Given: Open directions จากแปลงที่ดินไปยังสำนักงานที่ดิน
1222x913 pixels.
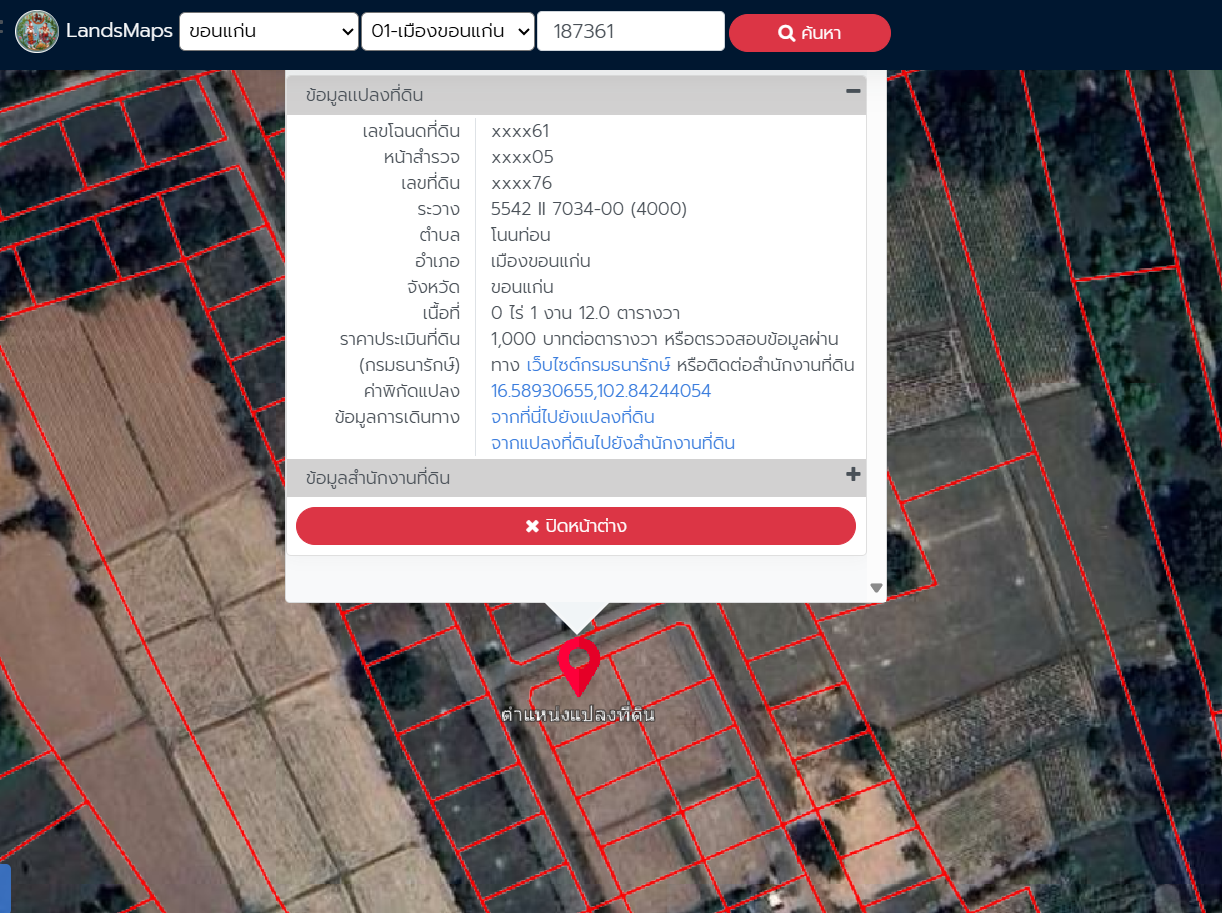Looking at the screenshot, I should [x=612, y=443].
